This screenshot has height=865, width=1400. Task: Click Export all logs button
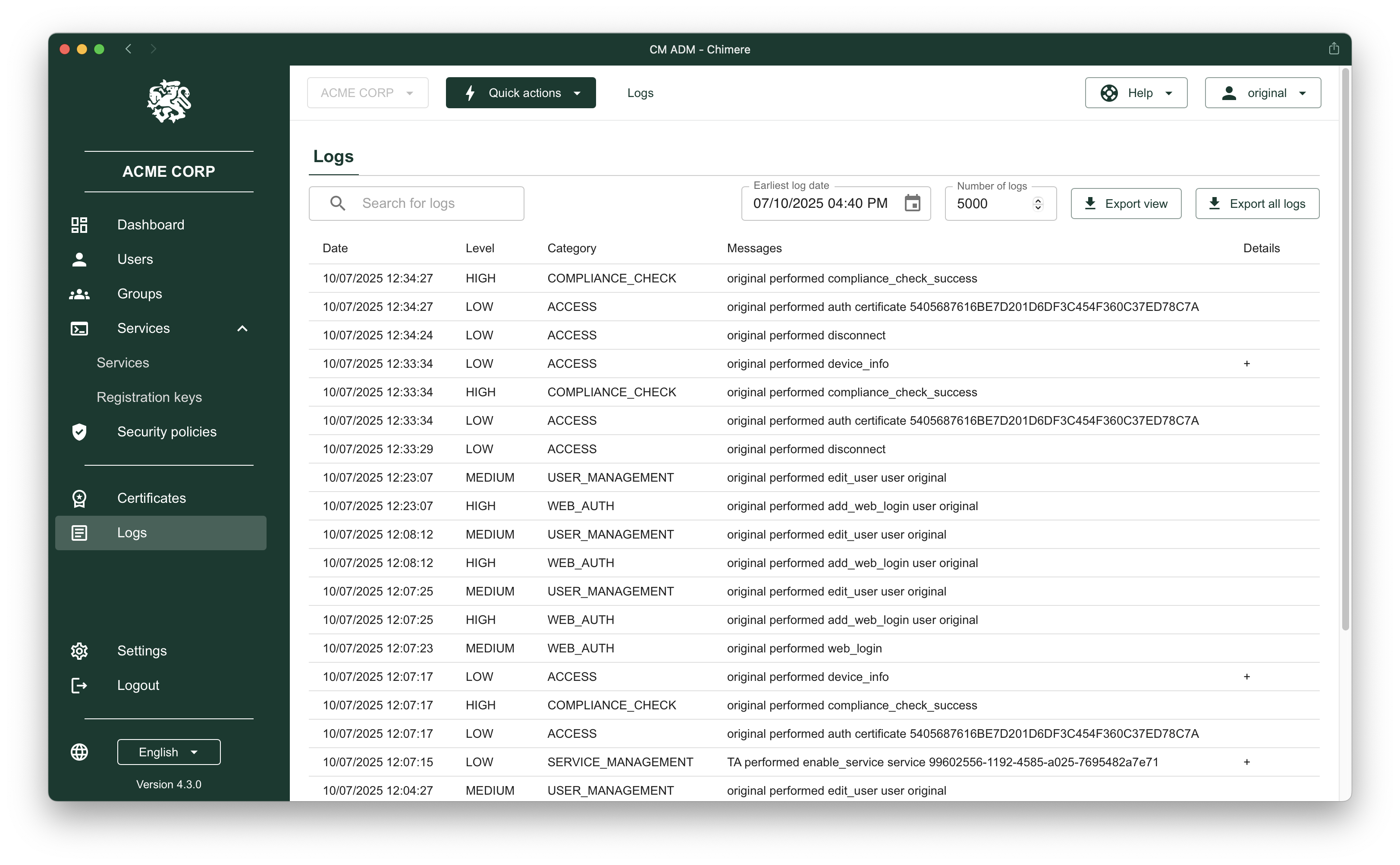[x=1257, y=204]
